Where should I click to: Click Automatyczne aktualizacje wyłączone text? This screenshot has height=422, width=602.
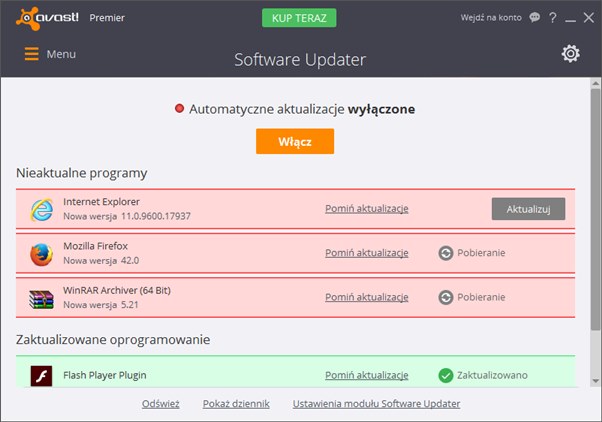point(302,109)
